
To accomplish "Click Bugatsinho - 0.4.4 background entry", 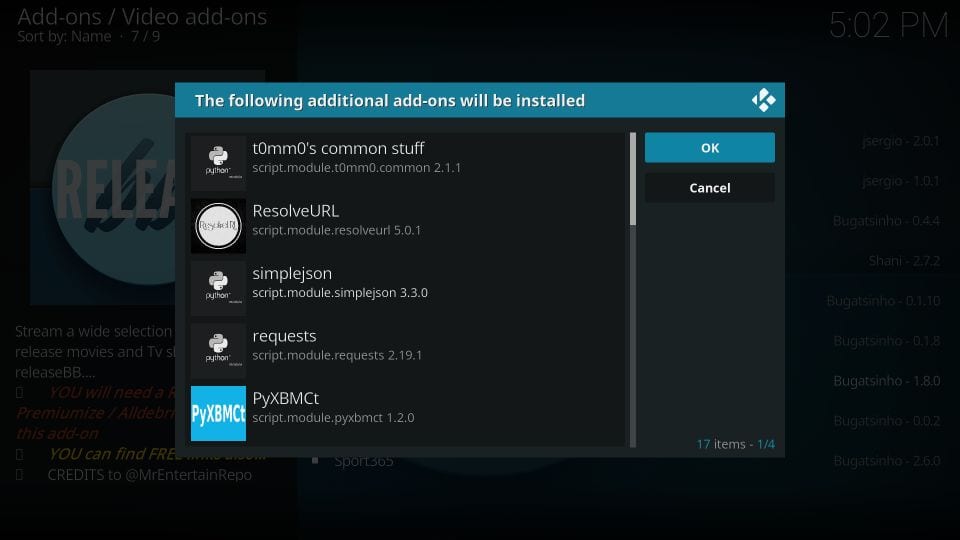I will pyautogui.click(x=886, y=221).
